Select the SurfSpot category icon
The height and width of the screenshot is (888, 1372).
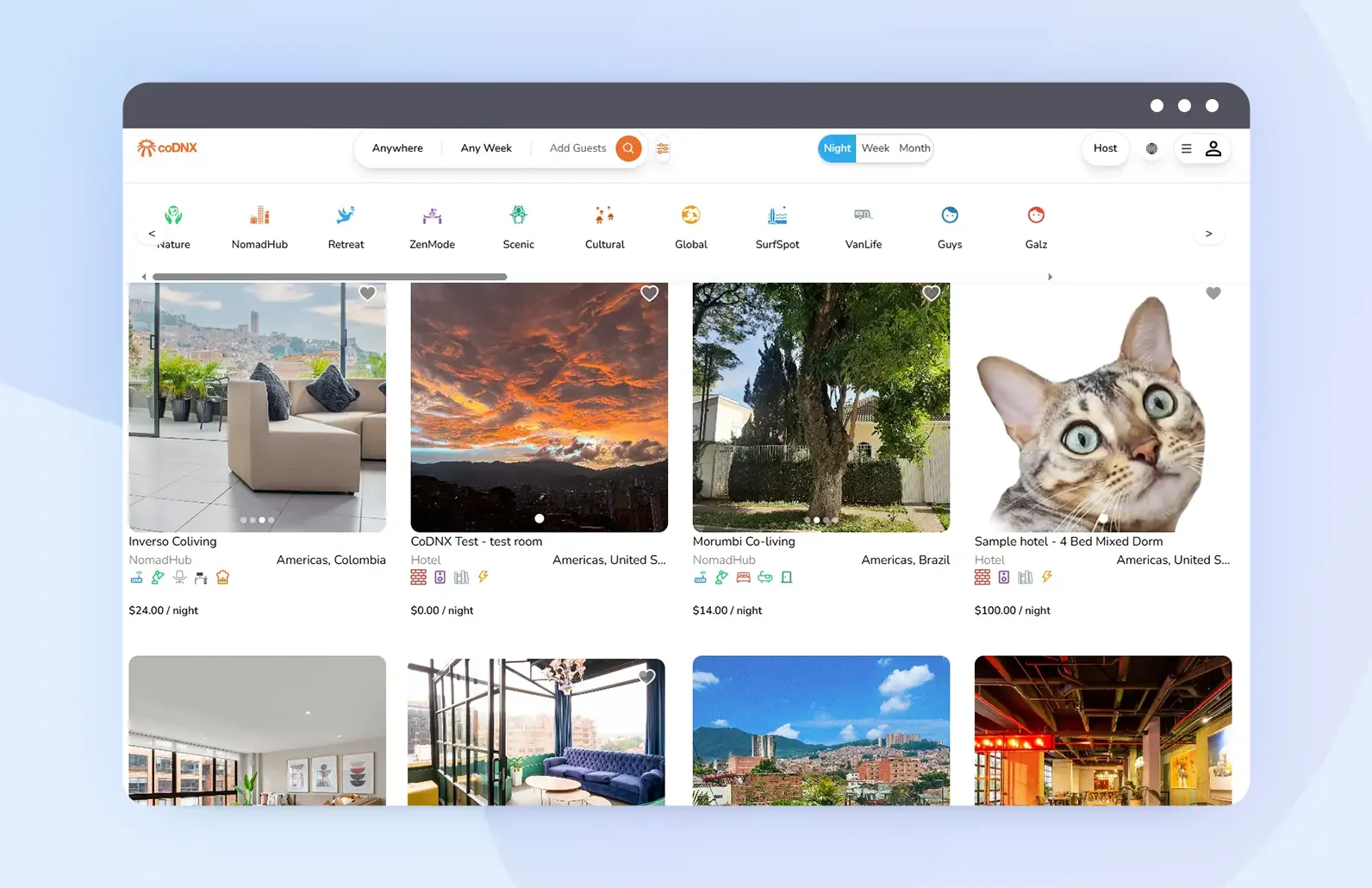click(x=777, y=215)
